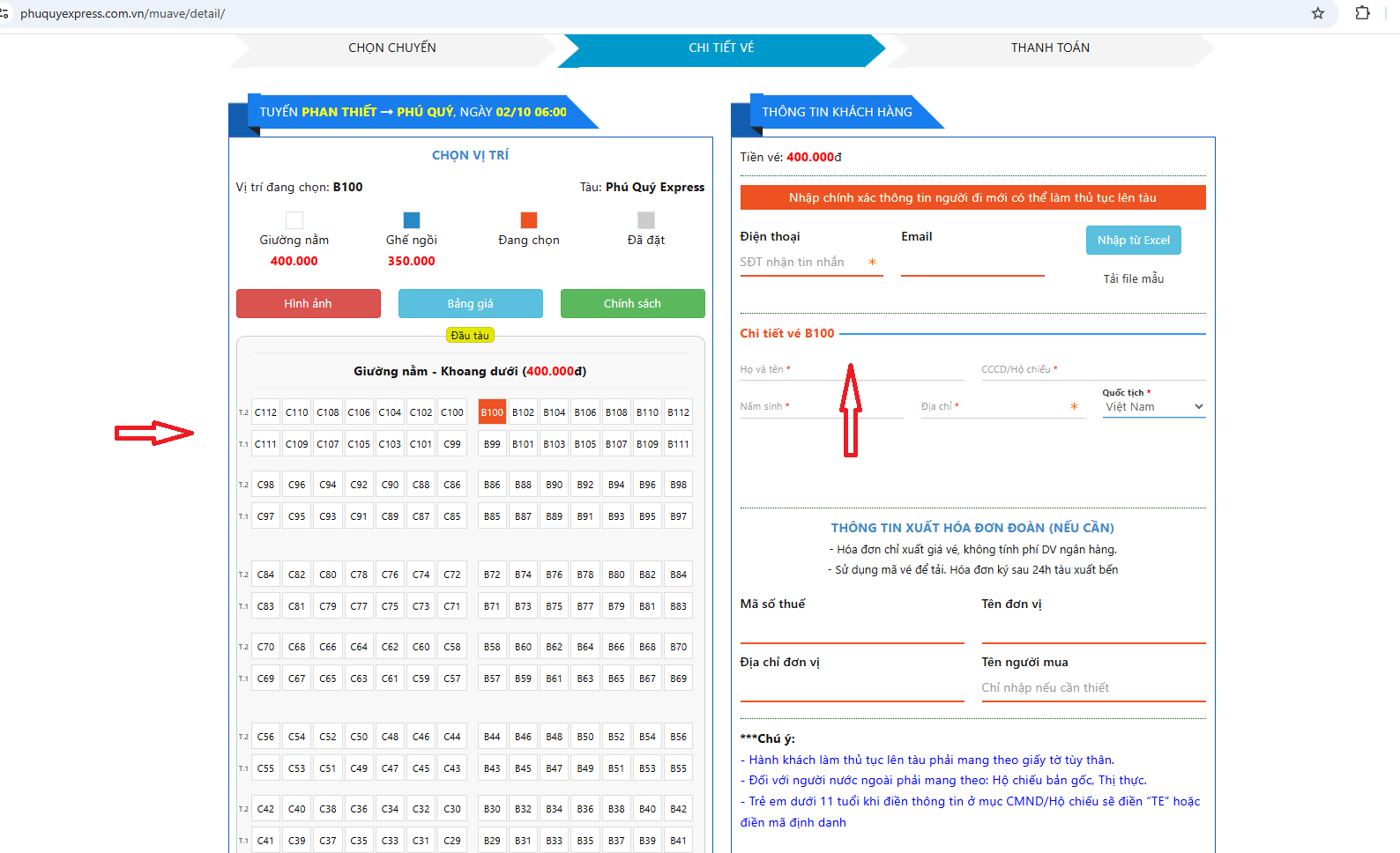Open the Quốc tịch nationality dropdown

1153,407
